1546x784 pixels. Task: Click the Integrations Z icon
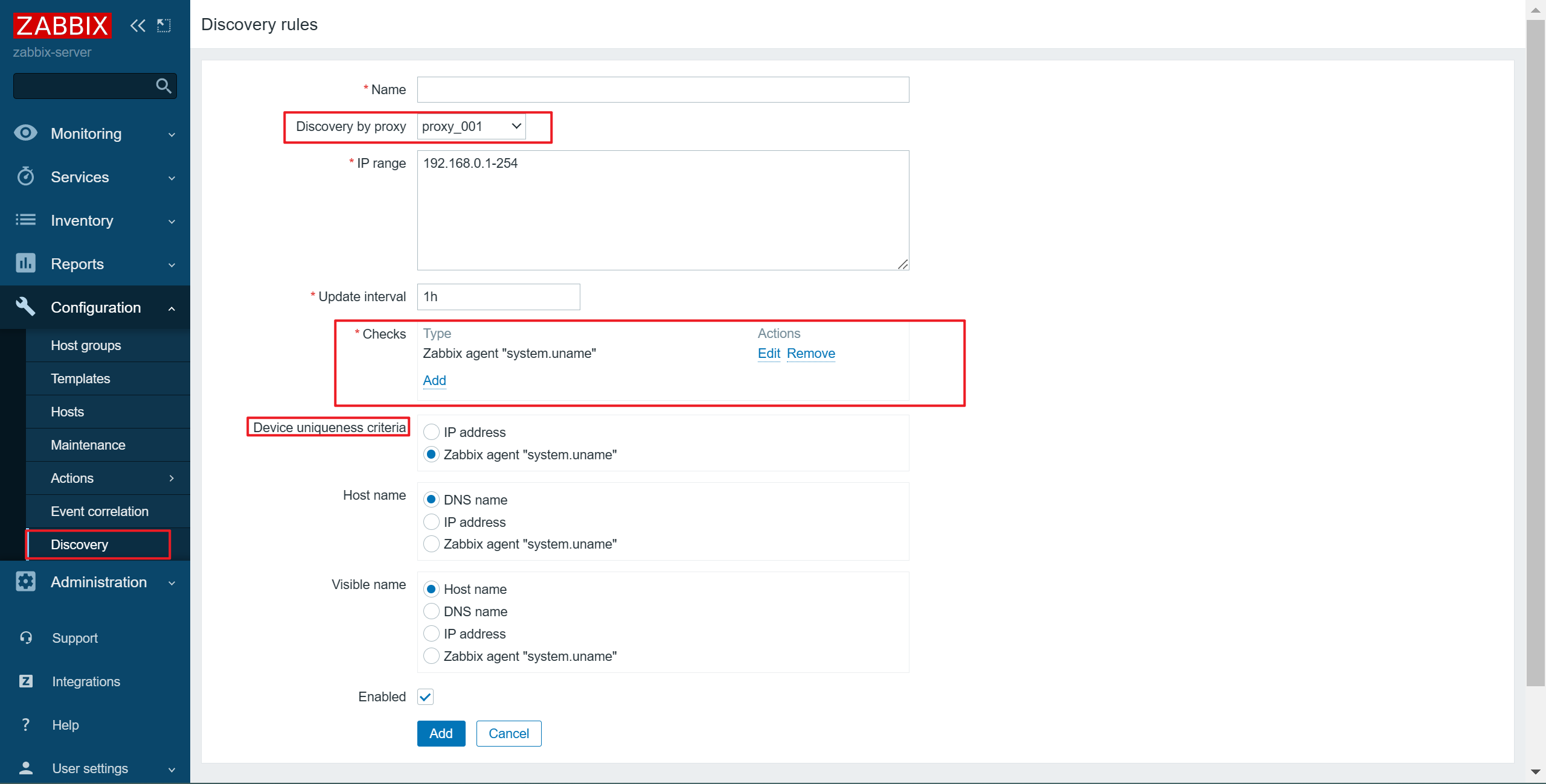point(25,681)
